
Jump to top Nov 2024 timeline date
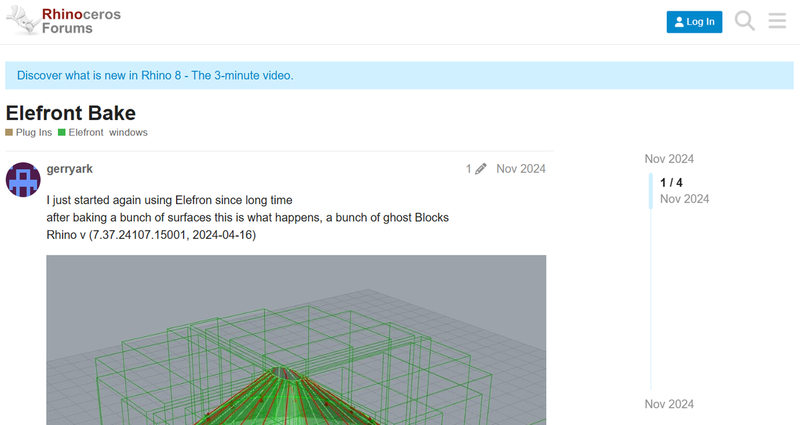(669, 159)
